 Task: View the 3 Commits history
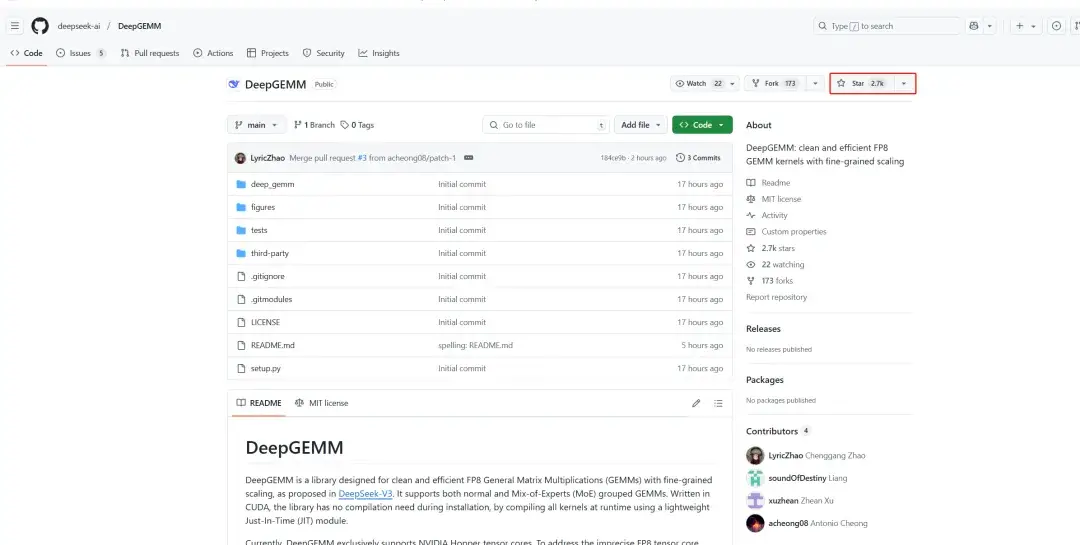(x=698, y=158)
